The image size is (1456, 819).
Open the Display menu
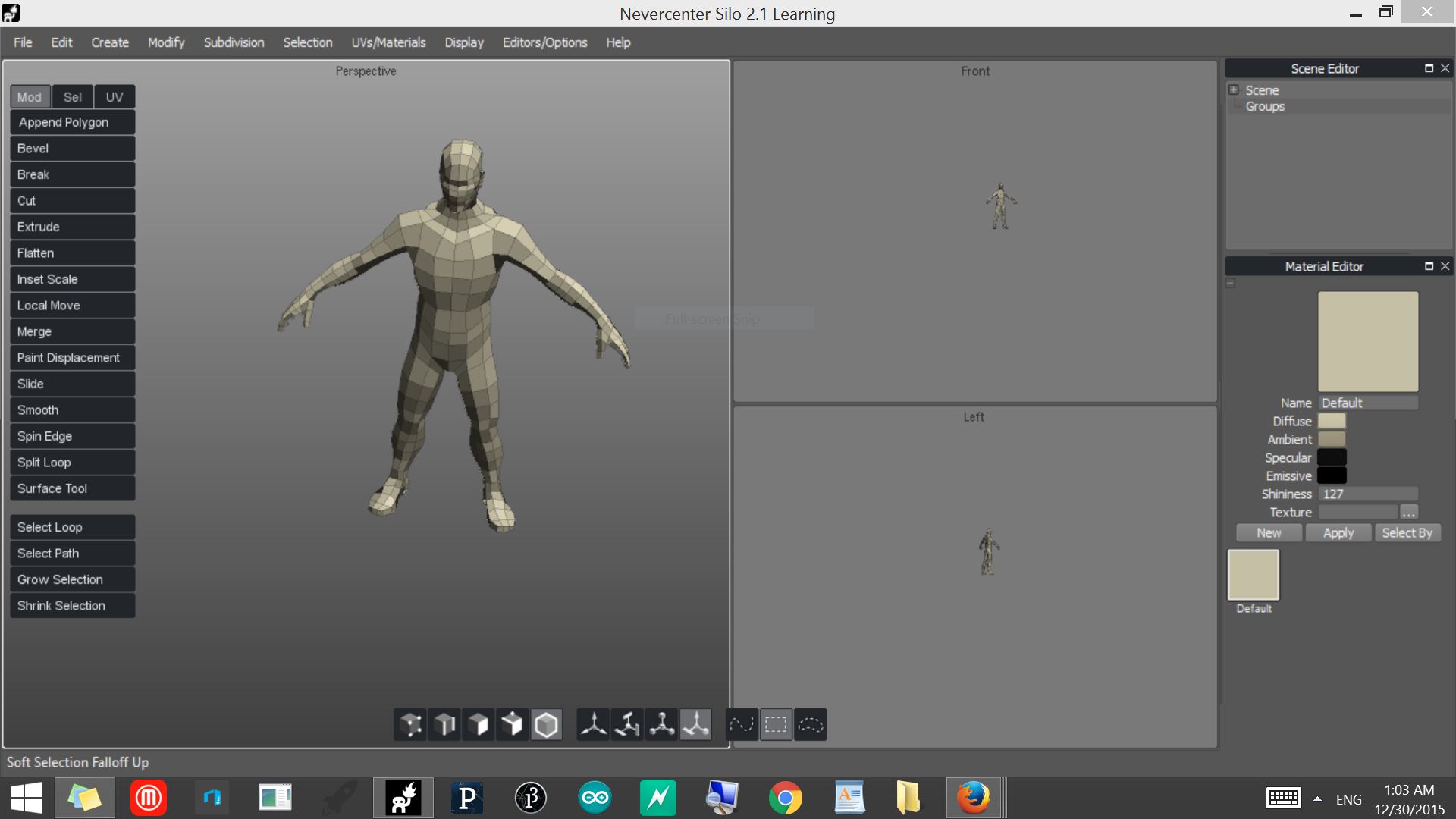click(x=464, y=42)
